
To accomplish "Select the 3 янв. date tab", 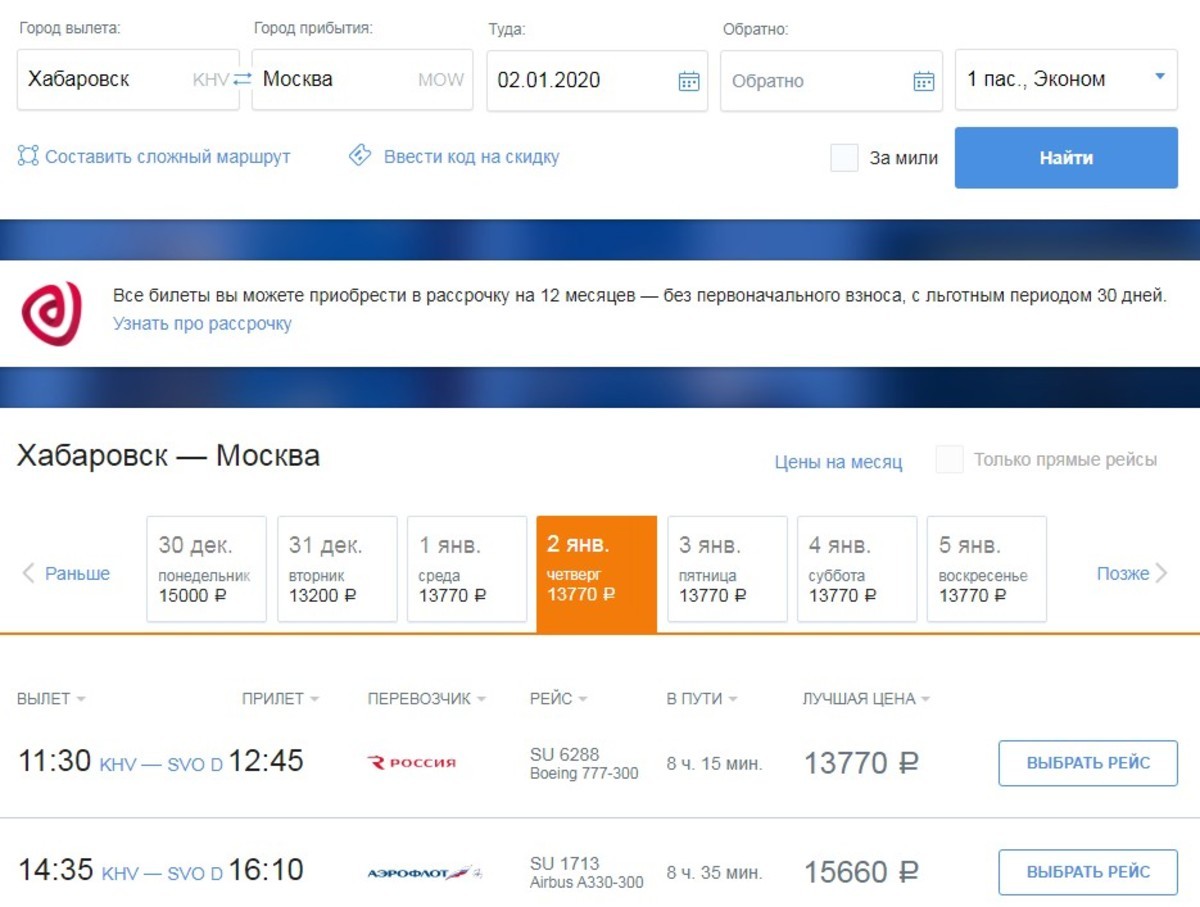I will (x=727, y=570).
